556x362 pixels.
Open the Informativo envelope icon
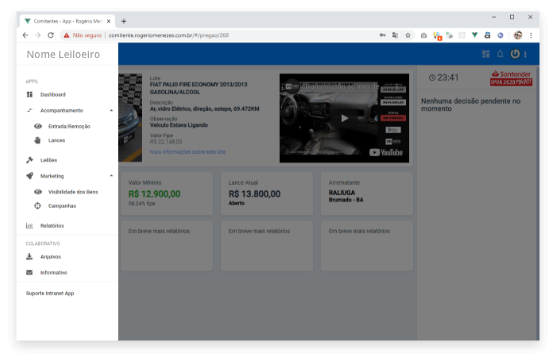pyautogui.click(x=29, y=272)
